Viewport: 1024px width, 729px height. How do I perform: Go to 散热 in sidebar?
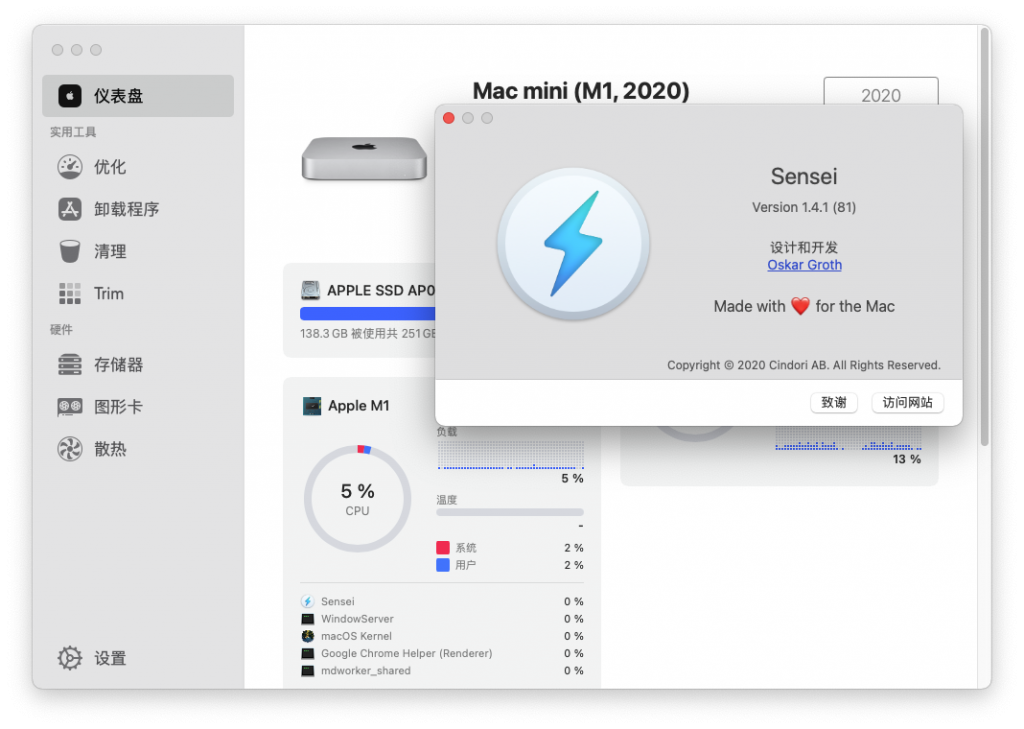coord(138,449)
